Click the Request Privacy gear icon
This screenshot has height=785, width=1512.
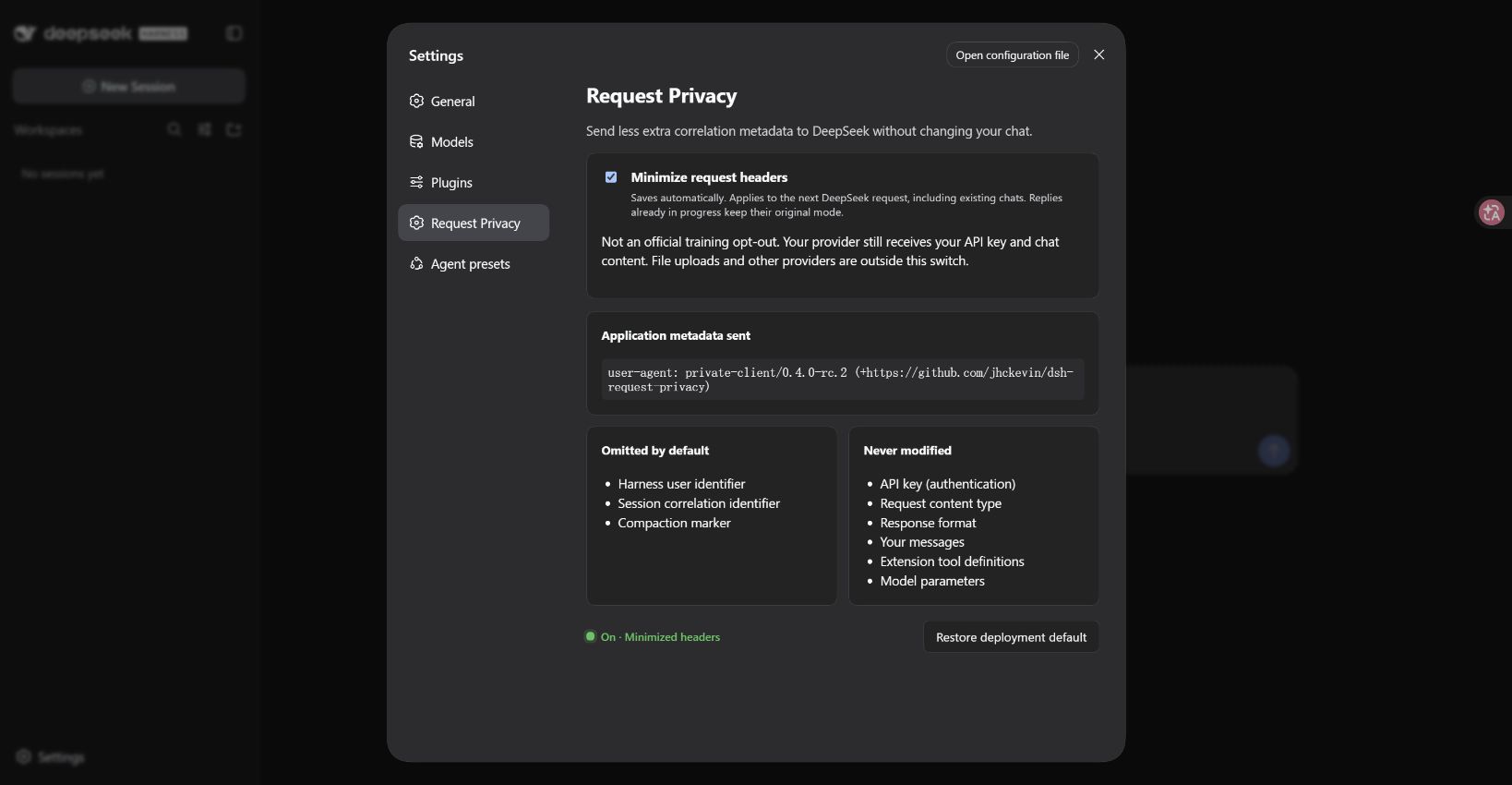[416, 223]
